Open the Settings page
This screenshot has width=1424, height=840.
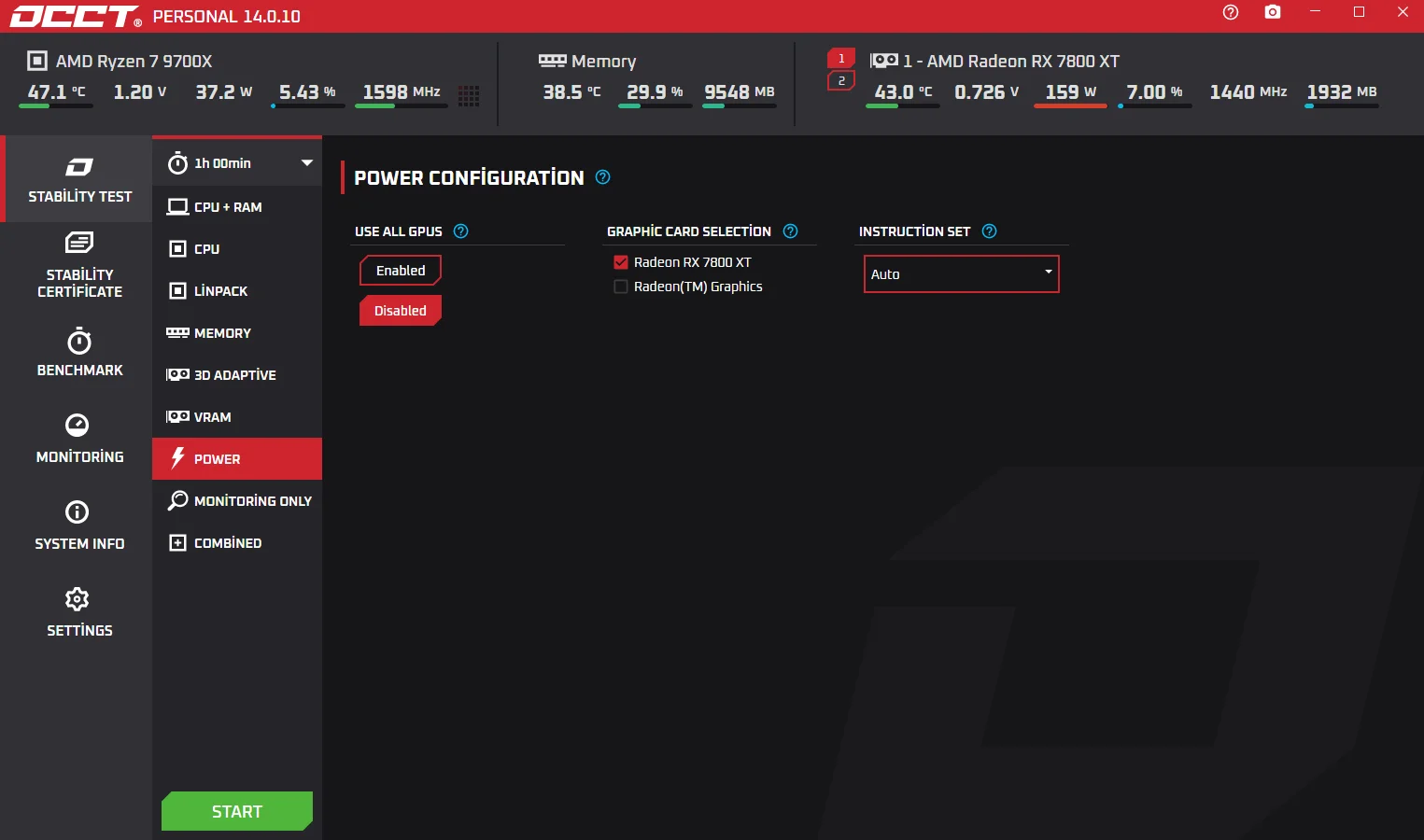click(x=79, y=612)
